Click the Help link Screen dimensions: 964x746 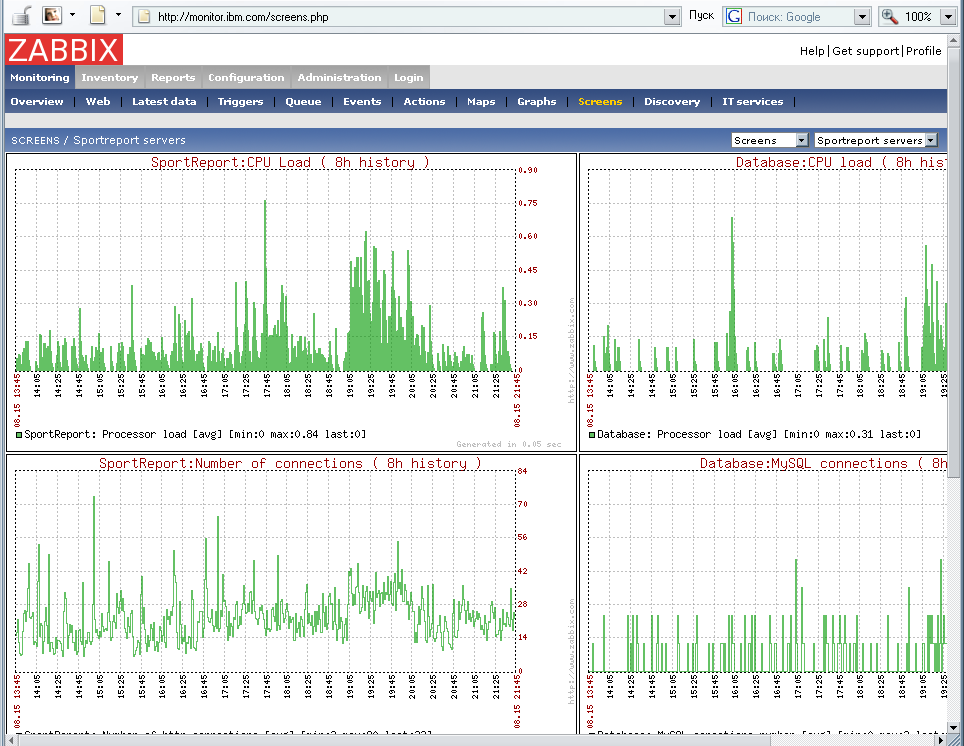point(812,51)
